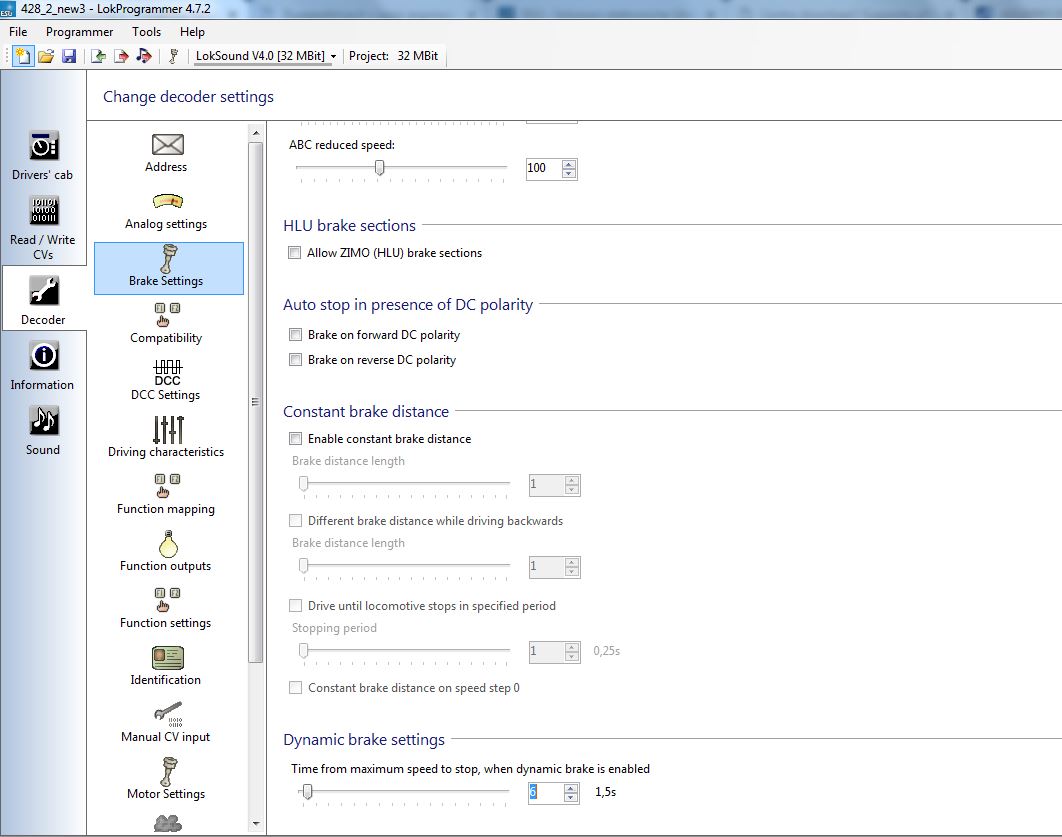Save project using the floppy disk icon

69,56
